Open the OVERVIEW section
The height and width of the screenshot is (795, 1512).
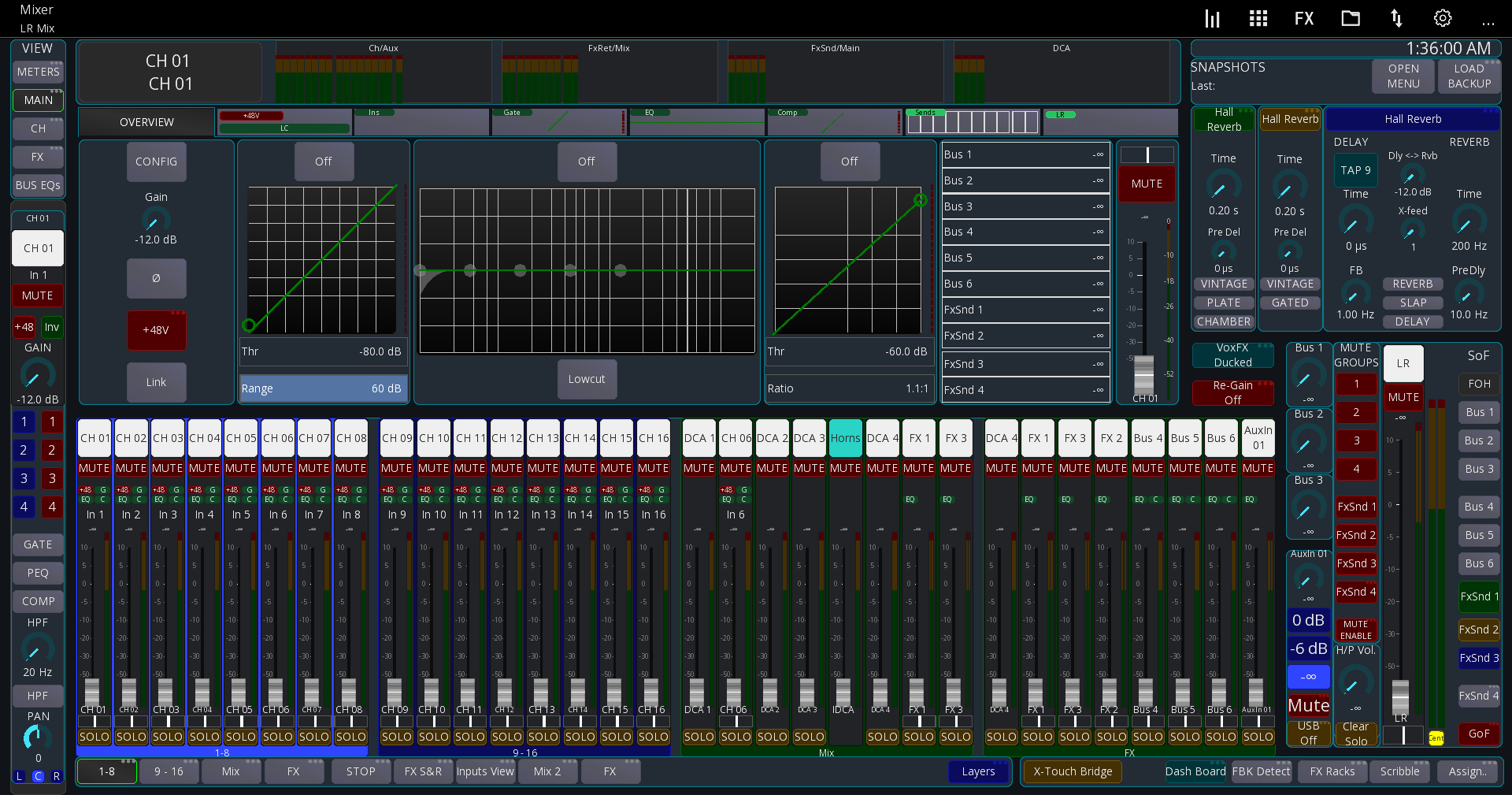click(x=147, y=122)
